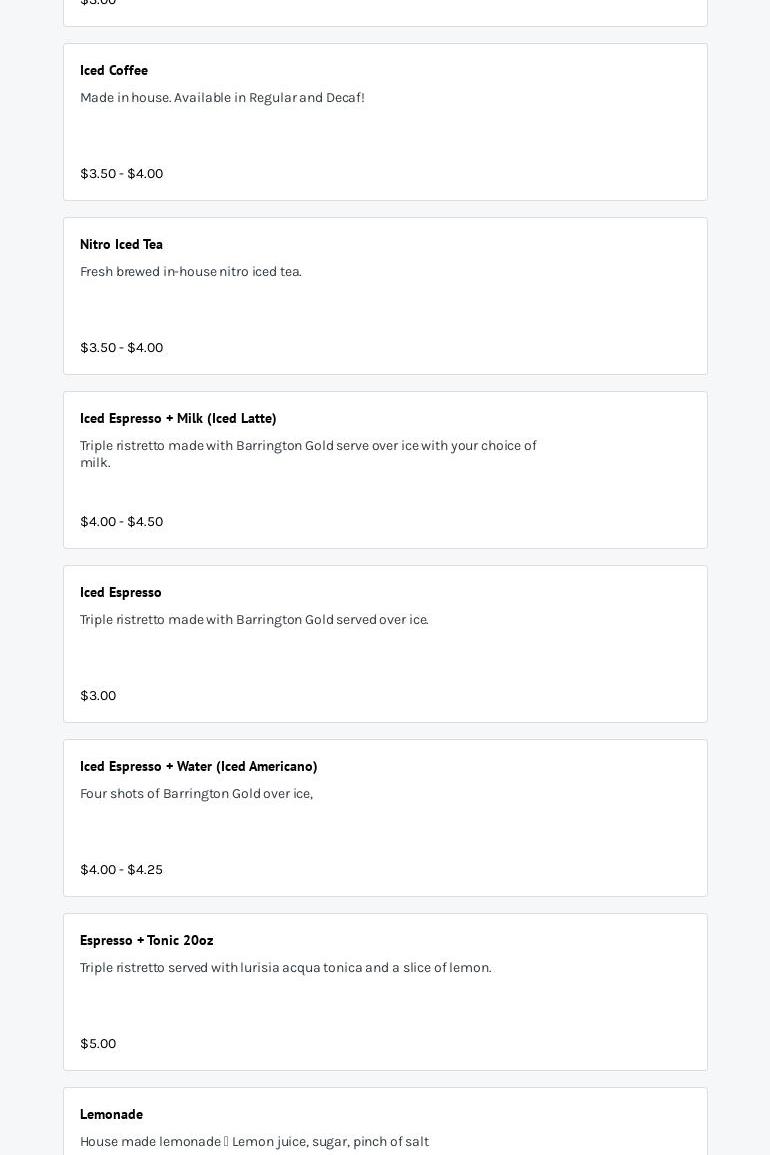Click the "Made in house" description
The width and height of the screenshot is (770, 1155).
click(x=222, y=97)
